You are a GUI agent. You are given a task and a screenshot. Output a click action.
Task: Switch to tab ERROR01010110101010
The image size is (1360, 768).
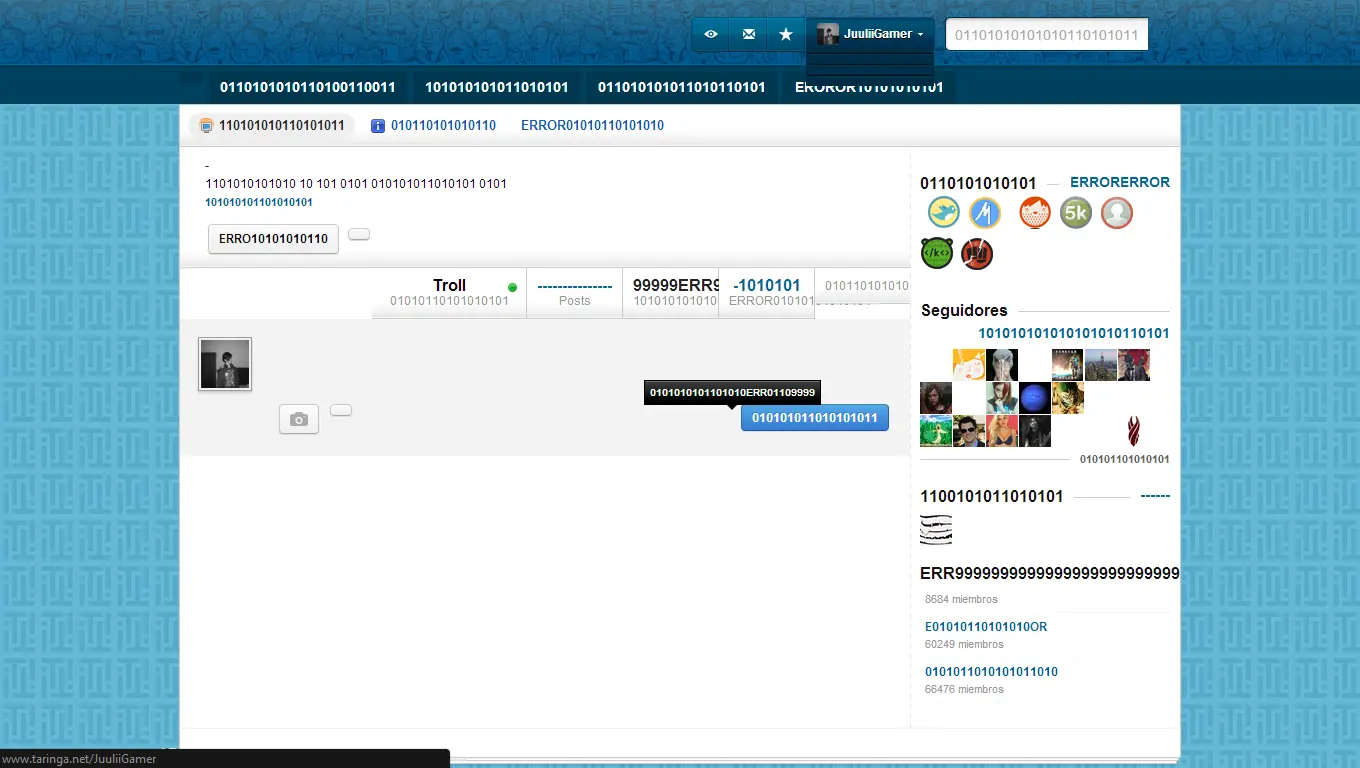[x=592, y=126]
